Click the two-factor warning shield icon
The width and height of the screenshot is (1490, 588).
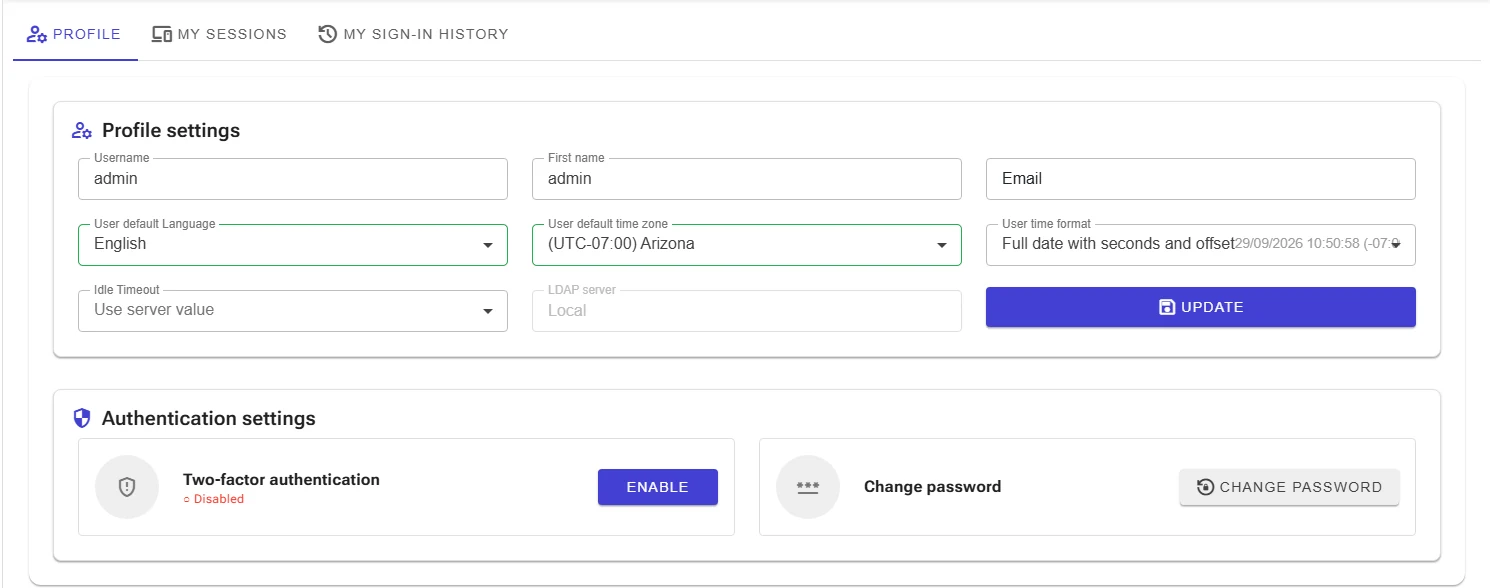(127, 487)
